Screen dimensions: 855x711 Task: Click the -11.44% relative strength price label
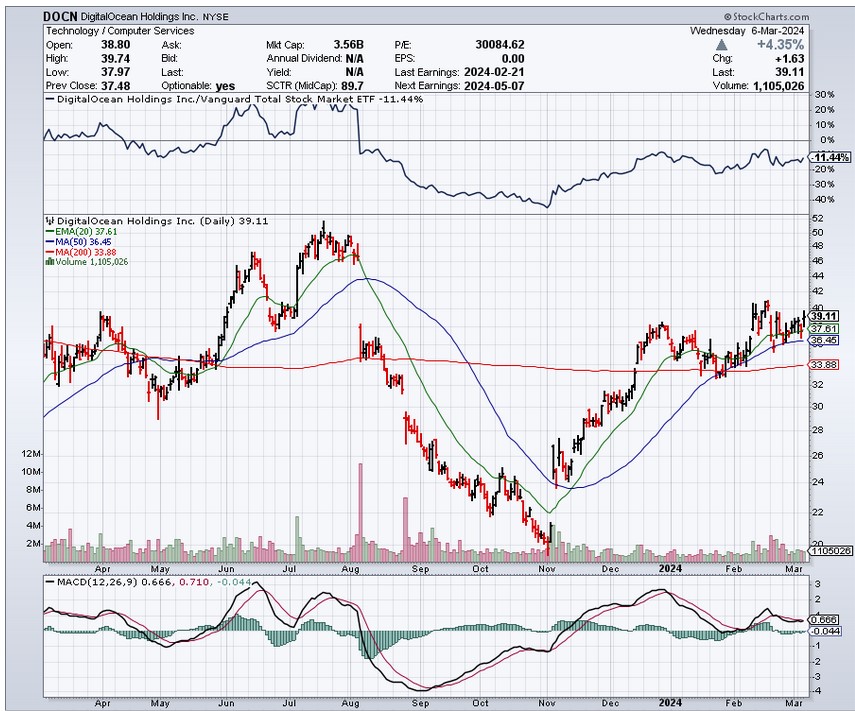pos(832,158)
